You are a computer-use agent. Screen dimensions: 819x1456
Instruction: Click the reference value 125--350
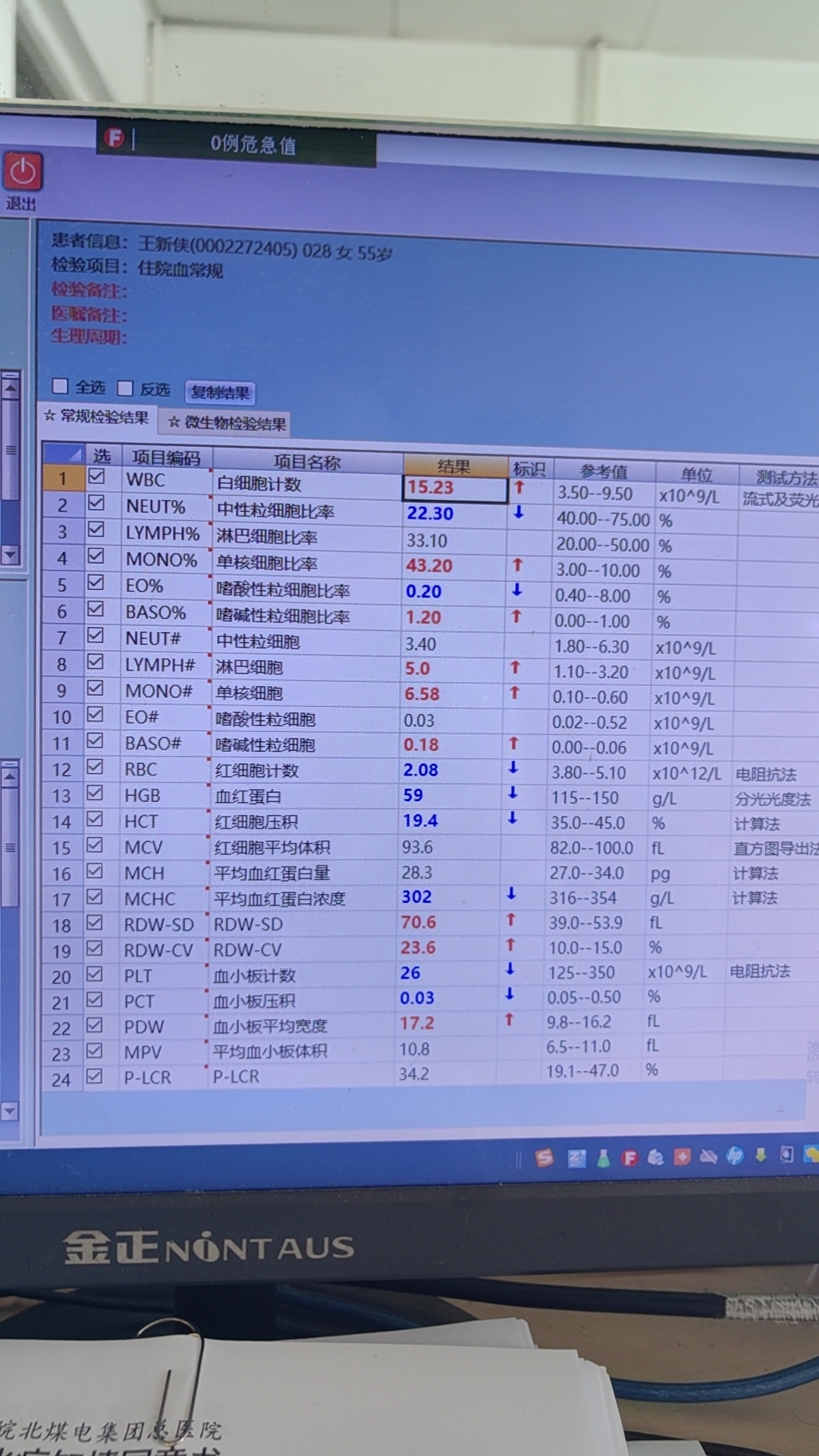click(x=582, y=972)
